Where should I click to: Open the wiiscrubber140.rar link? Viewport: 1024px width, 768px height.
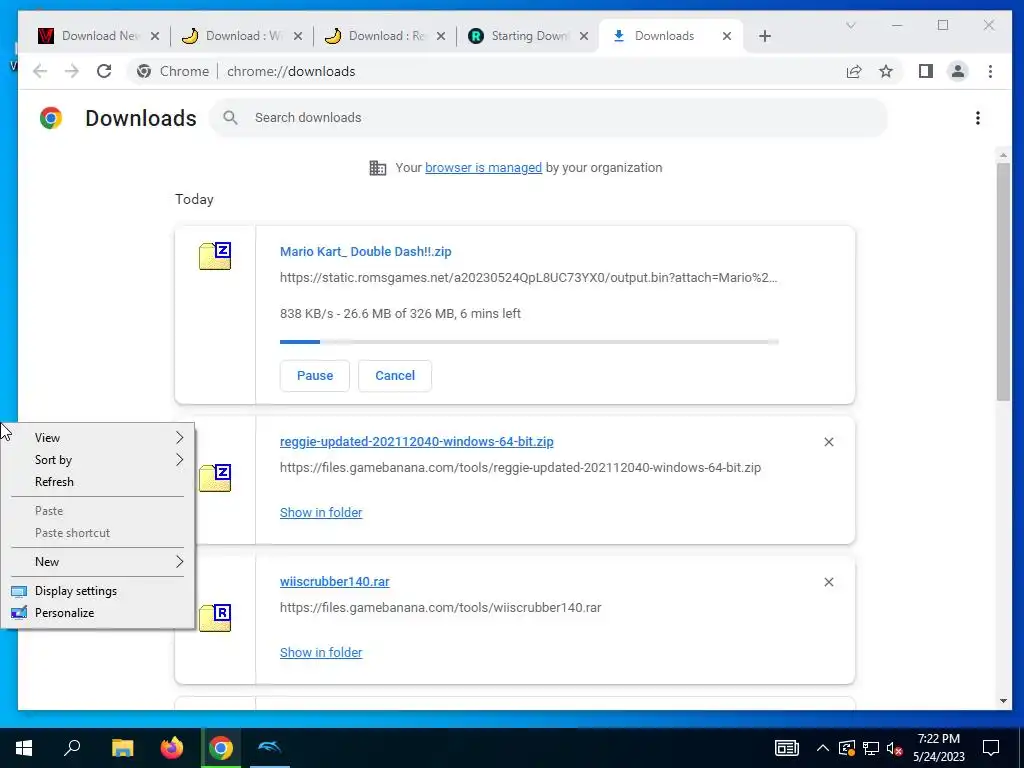pos(334,582)
